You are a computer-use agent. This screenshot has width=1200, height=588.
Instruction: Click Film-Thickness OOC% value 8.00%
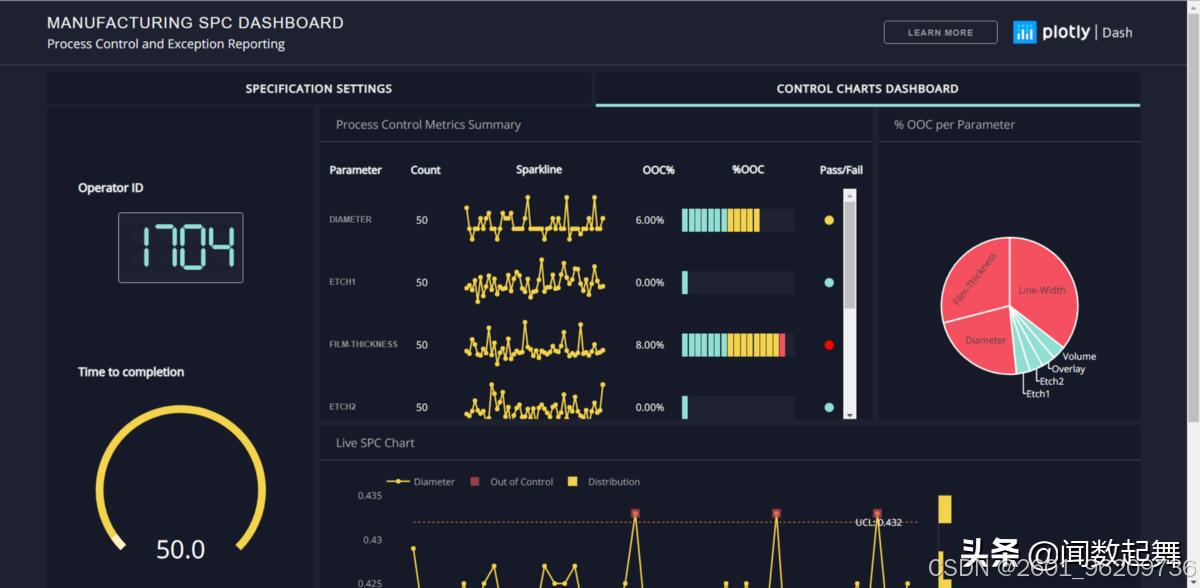(x=650, y=345)
